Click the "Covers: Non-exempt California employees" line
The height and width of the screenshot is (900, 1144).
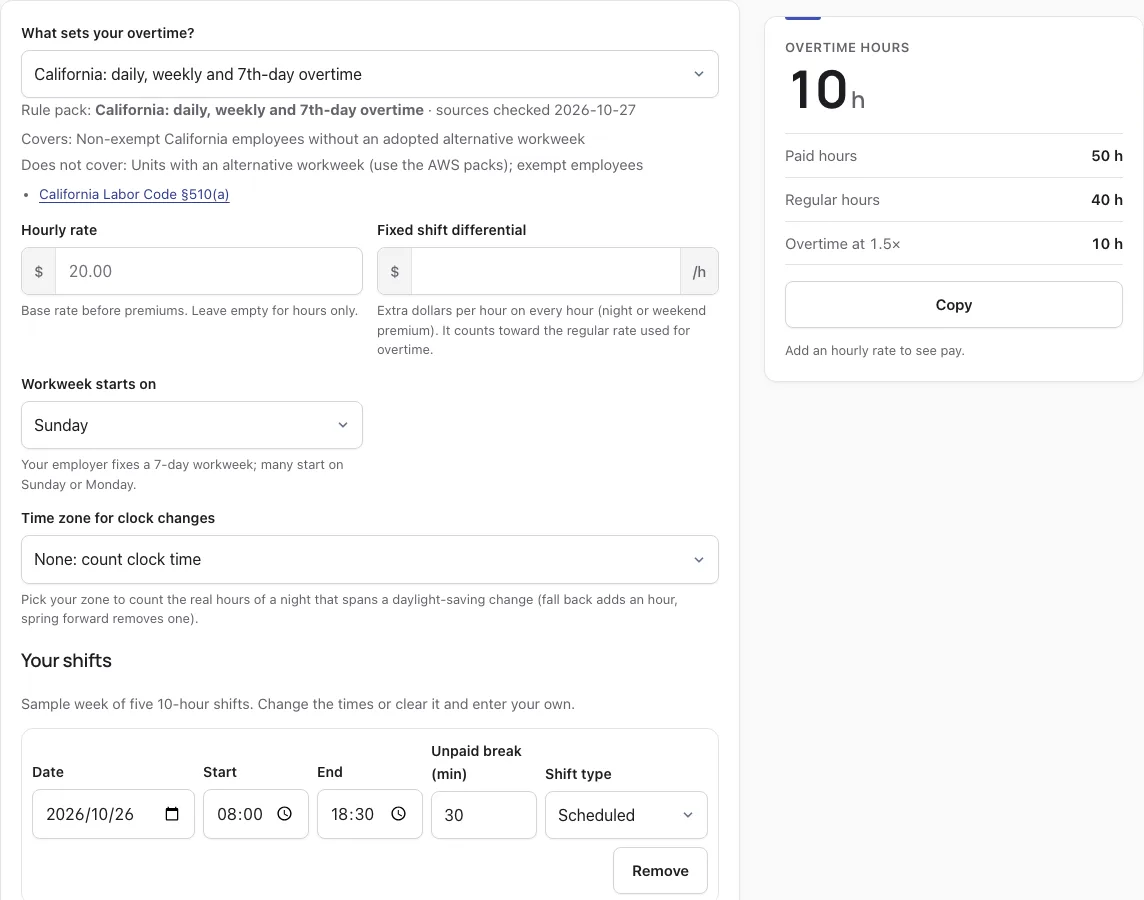tap(303, 139)
